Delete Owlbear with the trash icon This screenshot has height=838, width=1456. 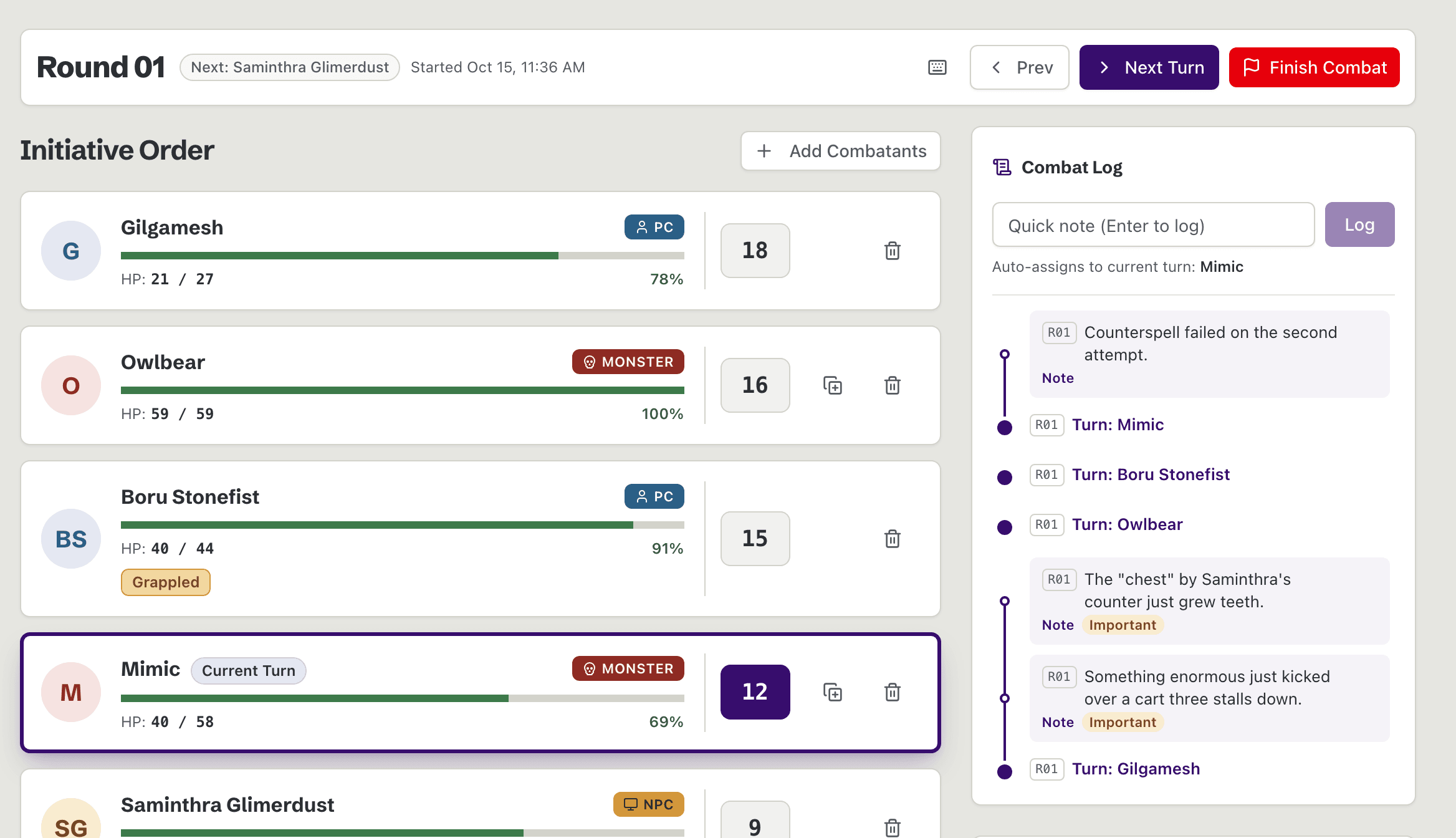(x=892, y=385)
